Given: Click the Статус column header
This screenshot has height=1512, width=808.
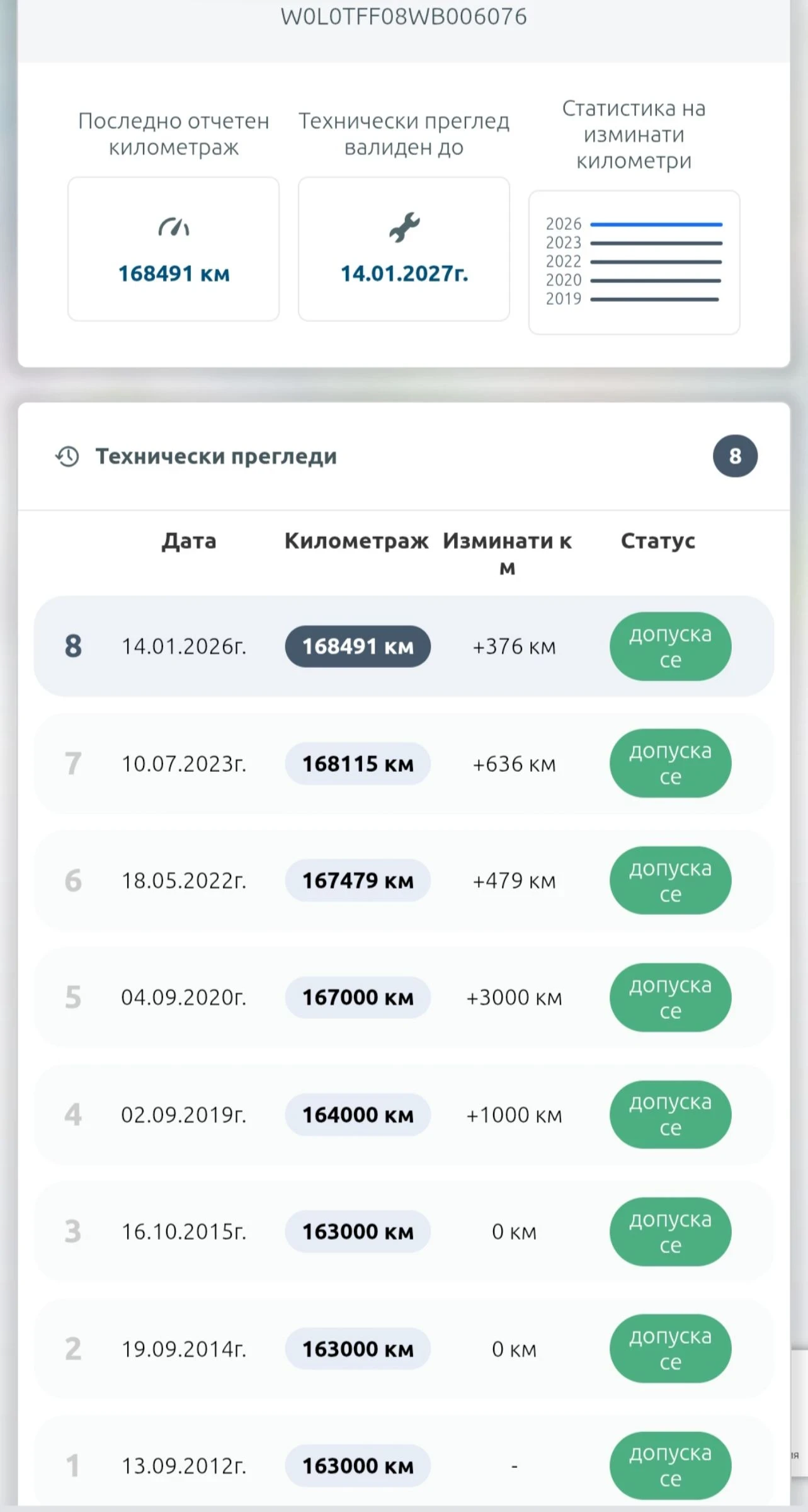Looking at the screenshot, I should (x=658, y=541).
